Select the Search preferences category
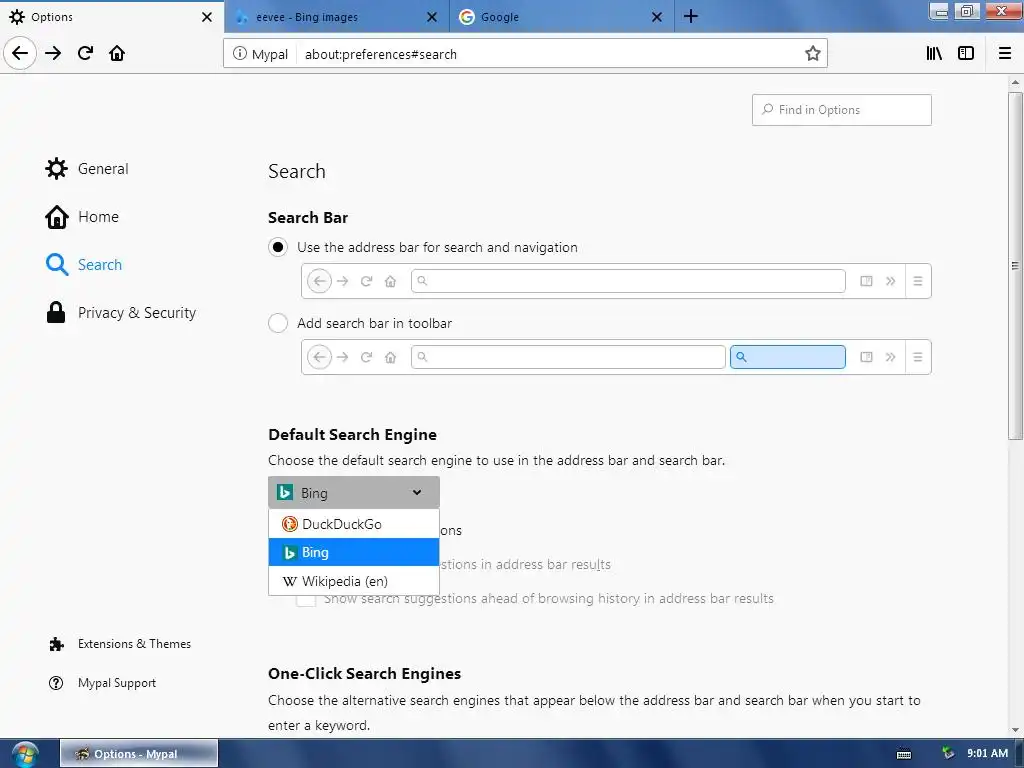Image resolution: width=1024 pixels, height=768 pixels. coord(84,264)
